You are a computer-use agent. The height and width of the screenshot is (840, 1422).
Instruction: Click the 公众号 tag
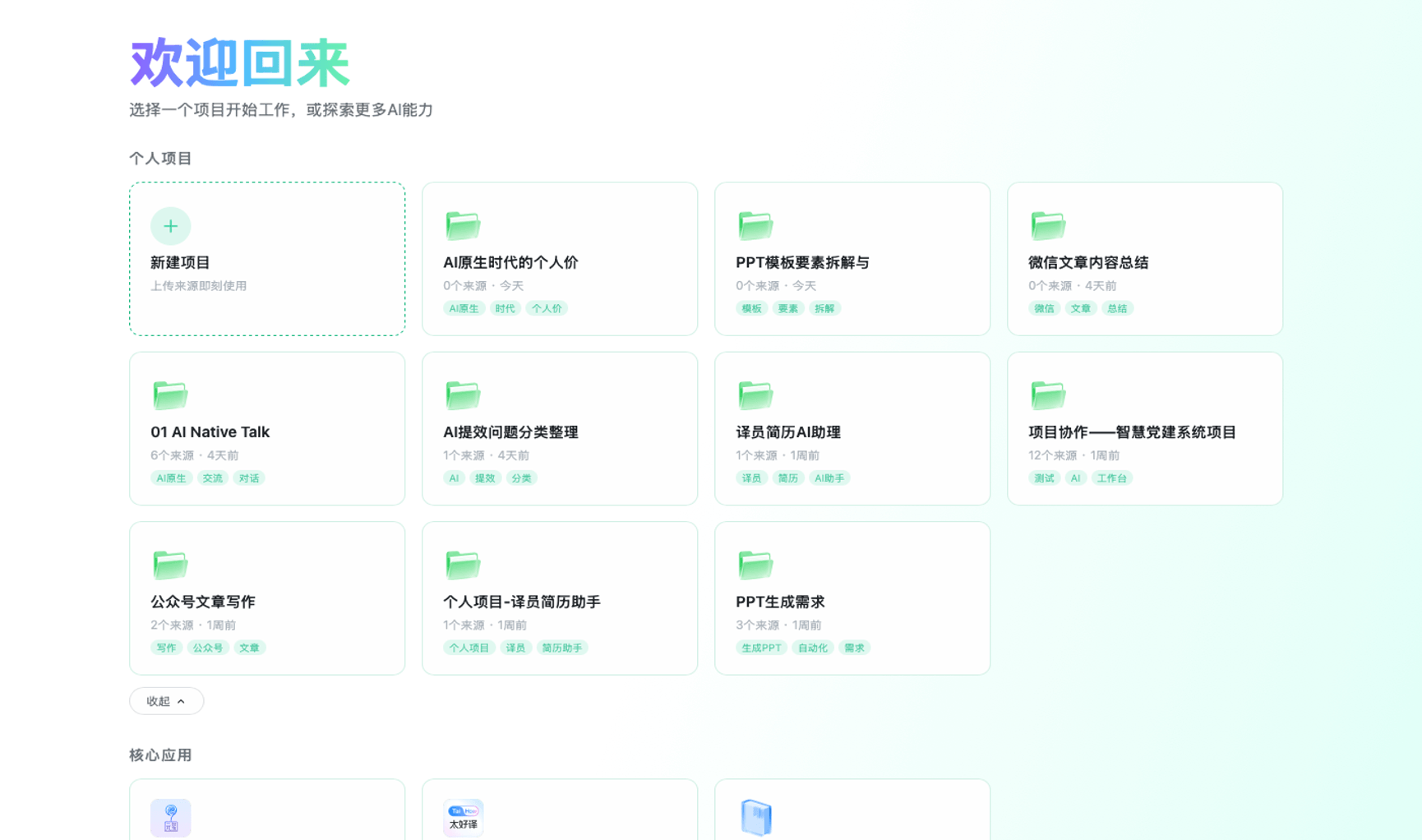point(208,648)
